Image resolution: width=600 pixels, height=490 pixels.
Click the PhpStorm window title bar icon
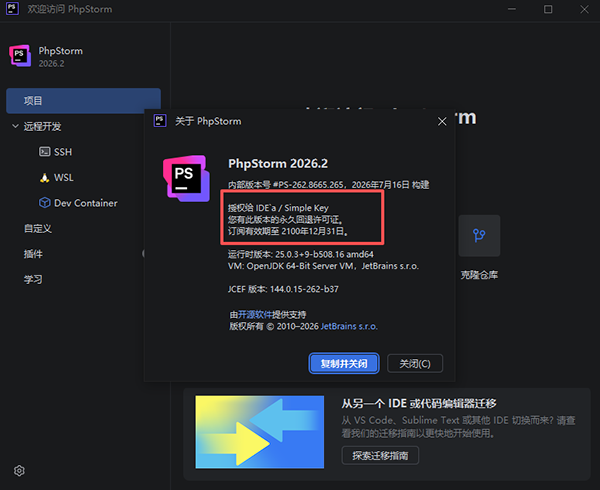pos(12,8)
